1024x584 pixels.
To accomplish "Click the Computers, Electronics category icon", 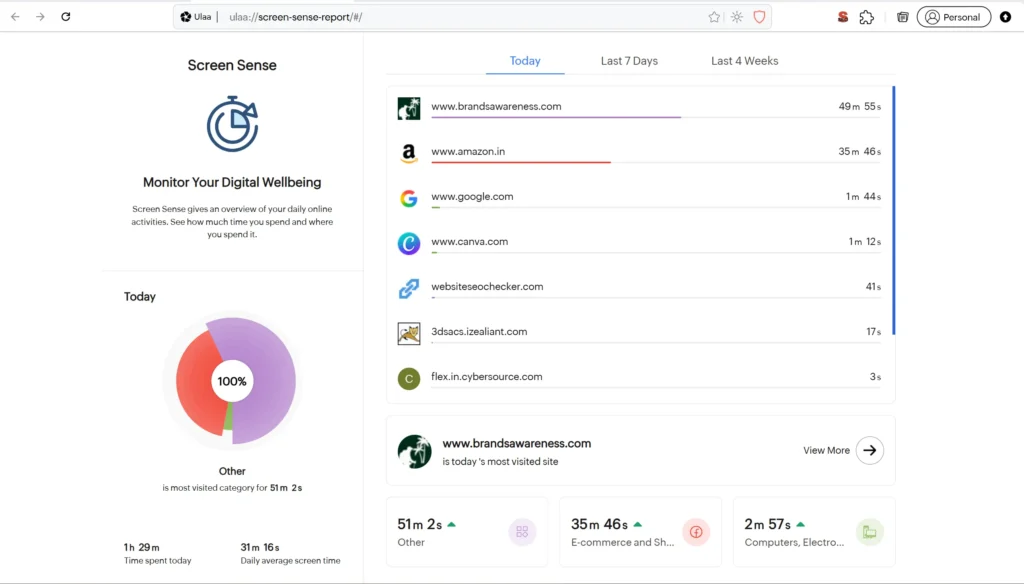I will (869, 532).
